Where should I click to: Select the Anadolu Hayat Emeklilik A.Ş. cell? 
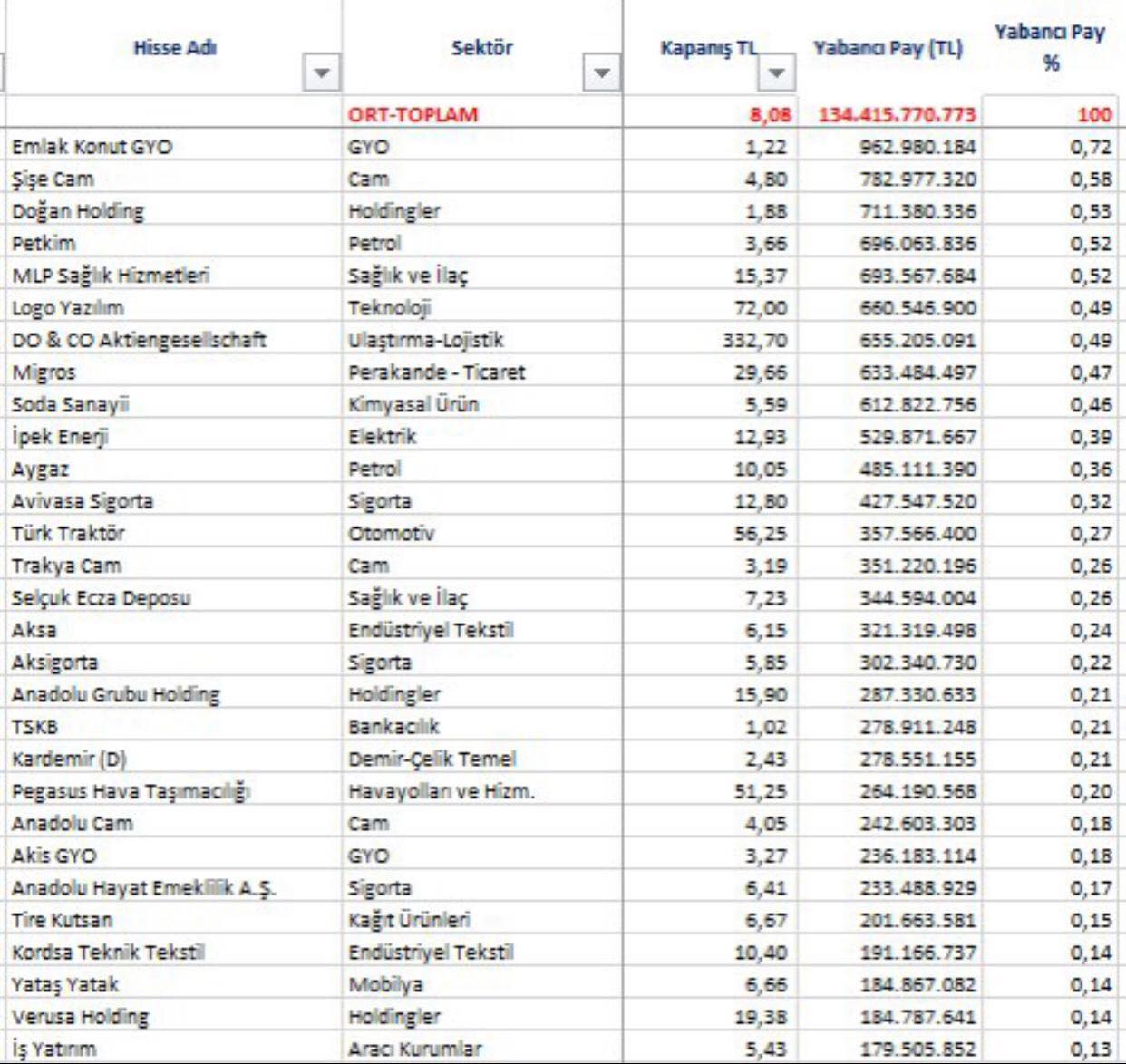point(174,888)
